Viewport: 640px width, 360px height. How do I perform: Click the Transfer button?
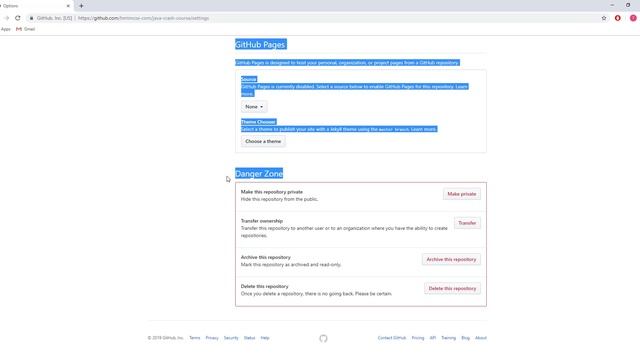click(467, 223)
